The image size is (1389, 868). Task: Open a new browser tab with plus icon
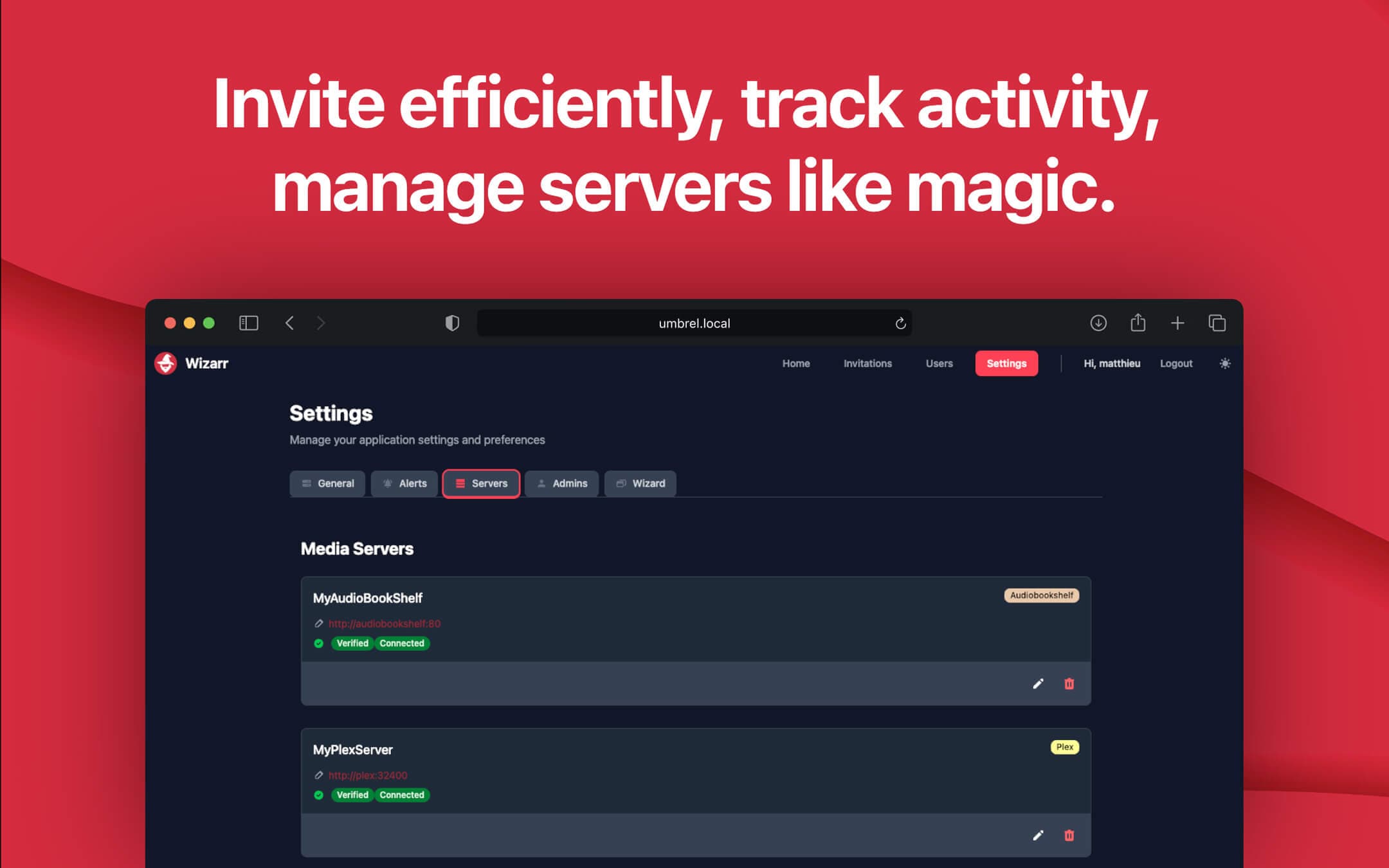[x=1178, y=323]
